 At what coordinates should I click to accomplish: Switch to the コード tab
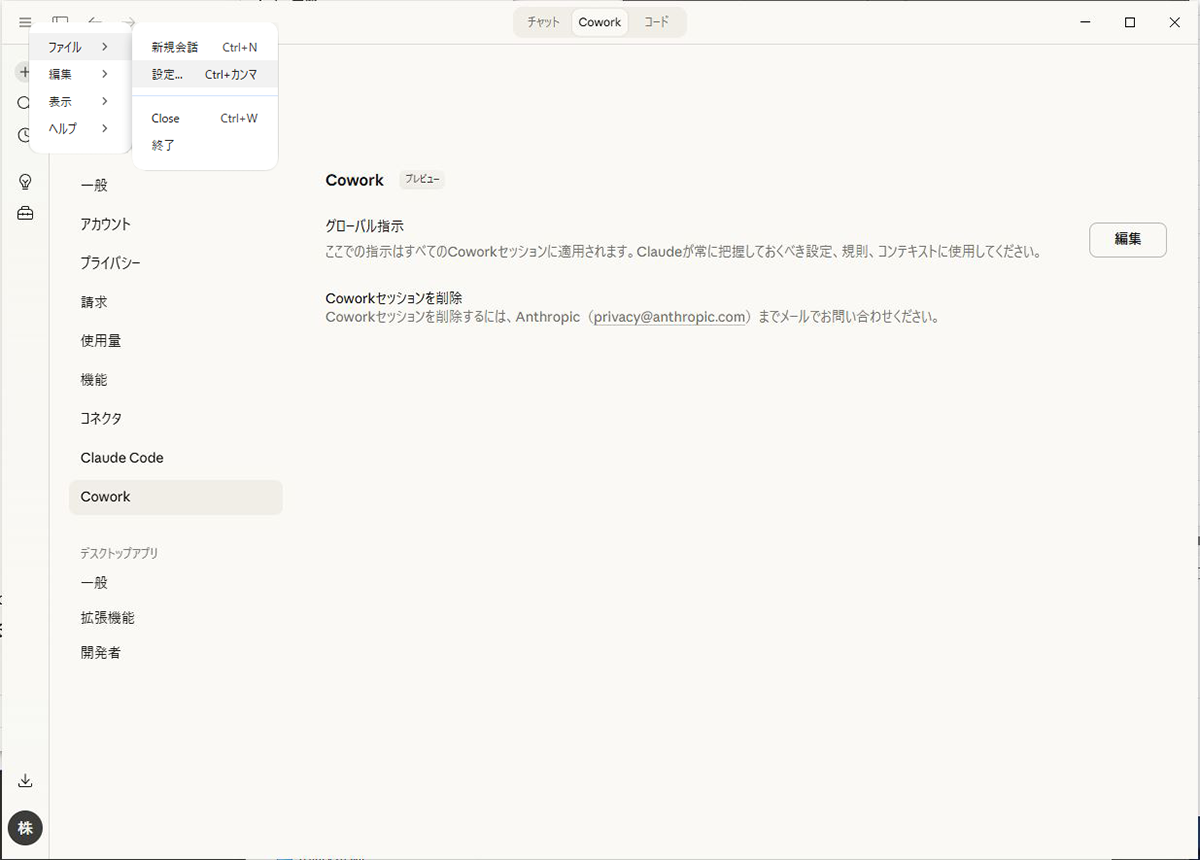[x=656, y=22]
